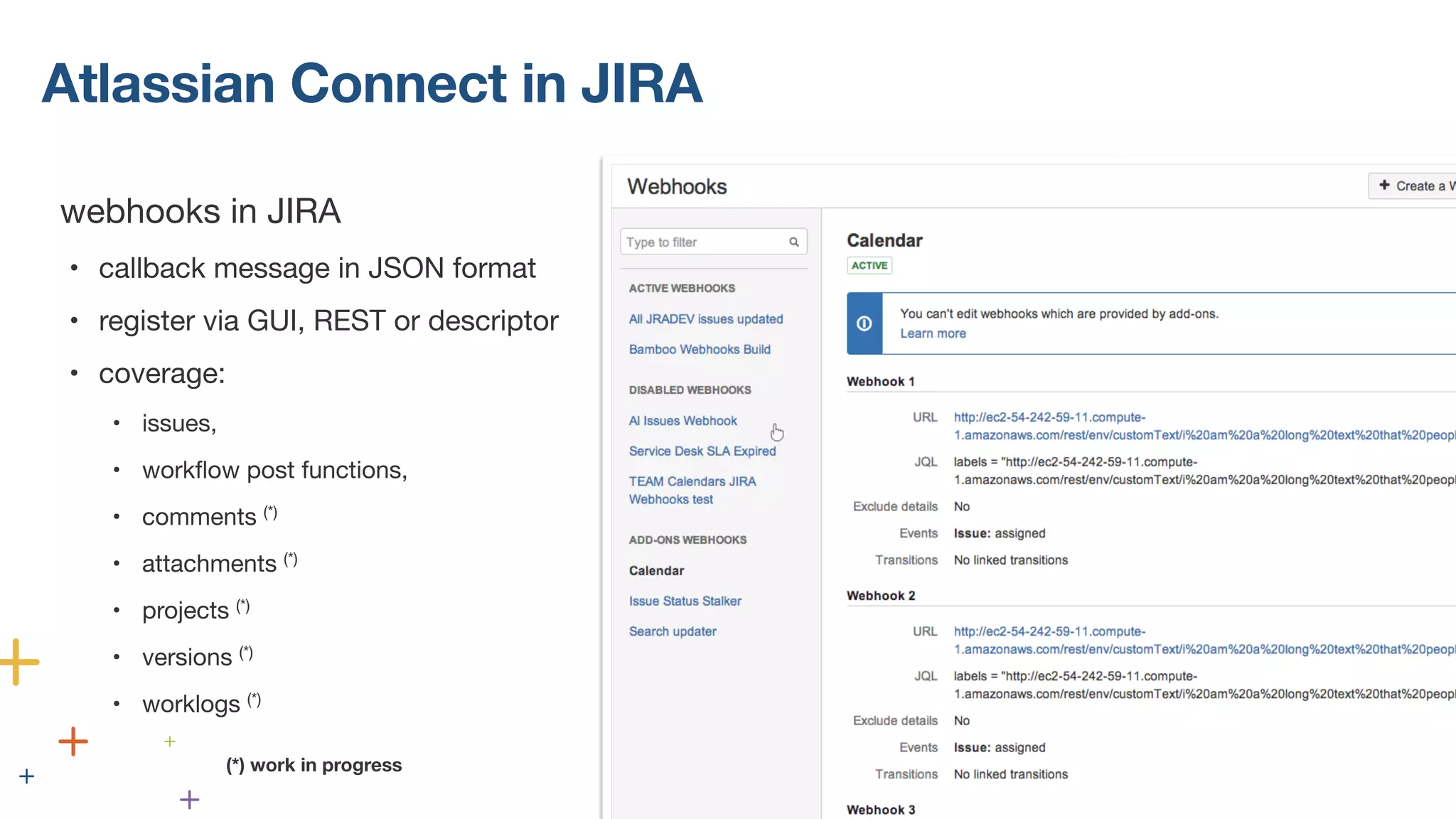The height and width of the screenshot is (819, 1456).
Task: Click the 'webhooks in JIRA' subtitle
Action: [x=200, y=211]
